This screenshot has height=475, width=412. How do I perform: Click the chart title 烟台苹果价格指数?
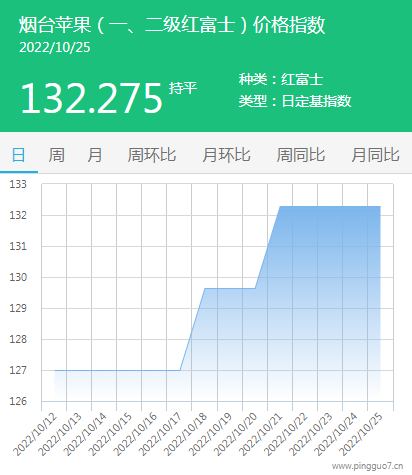pos(172,25)
